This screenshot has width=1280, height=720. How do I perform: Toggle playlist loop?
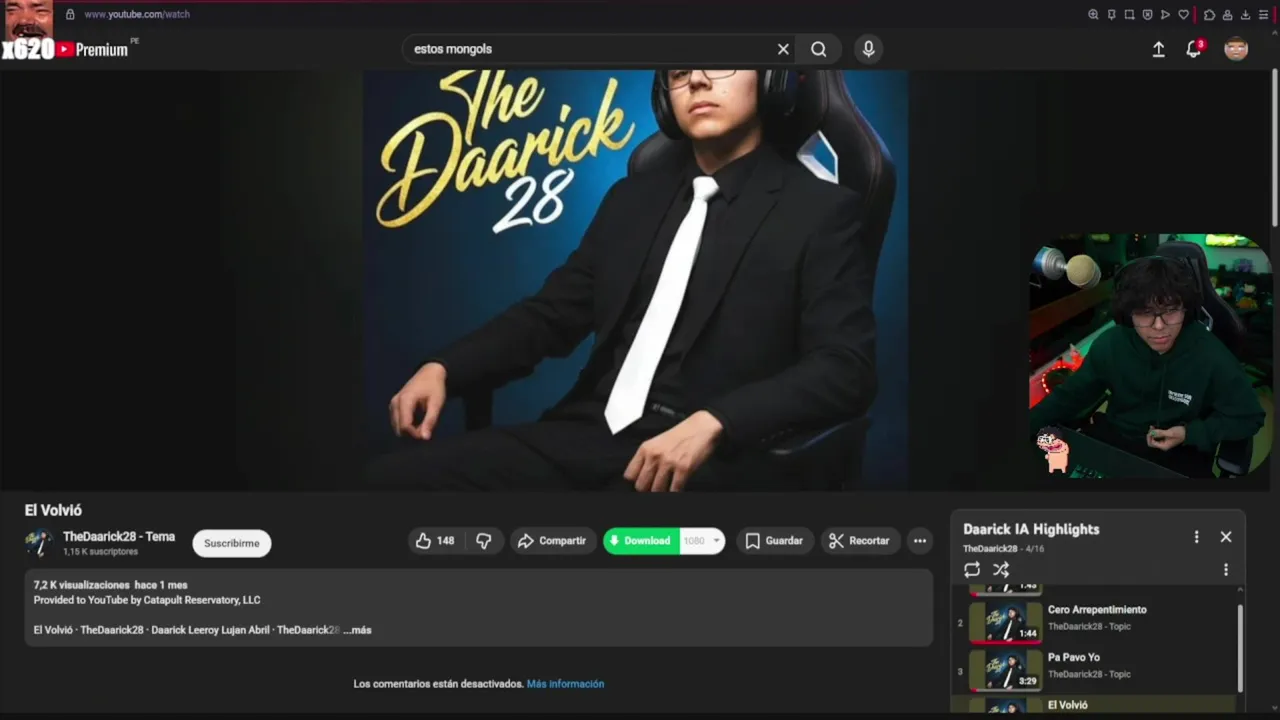pos(972,570)
